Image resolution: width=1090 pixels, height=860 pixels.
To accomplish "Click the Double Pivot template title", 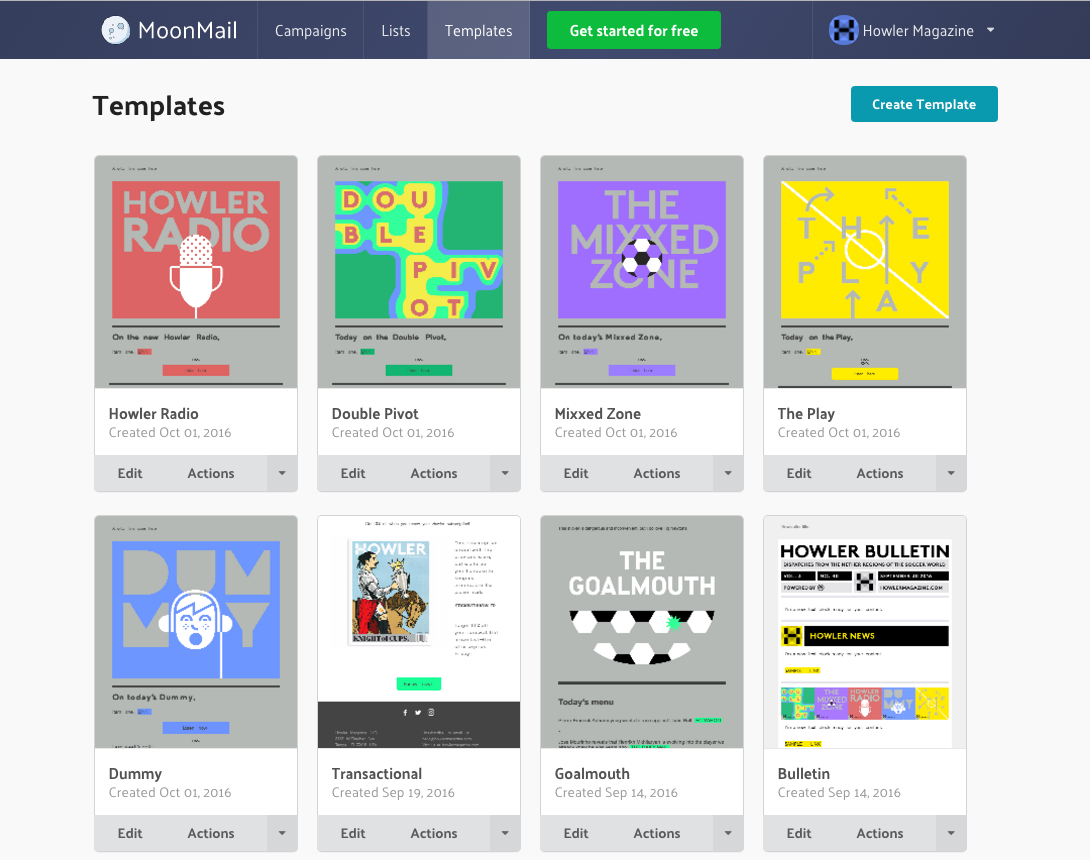I will [x=375, y=414].
